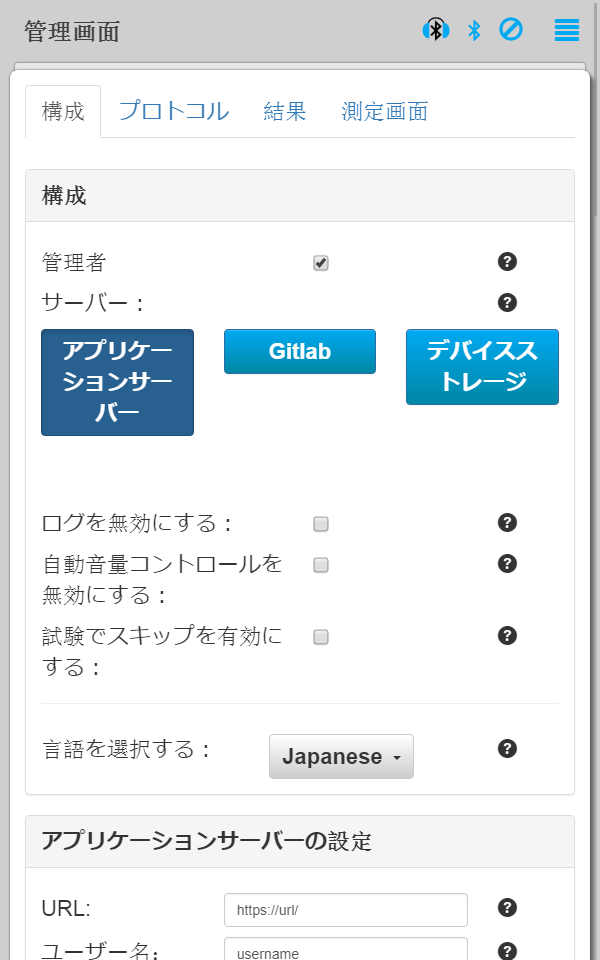This screenshot has width=600, height=960.
Task: Click the blue prohibited circle icon
Action: pos(511,30)
